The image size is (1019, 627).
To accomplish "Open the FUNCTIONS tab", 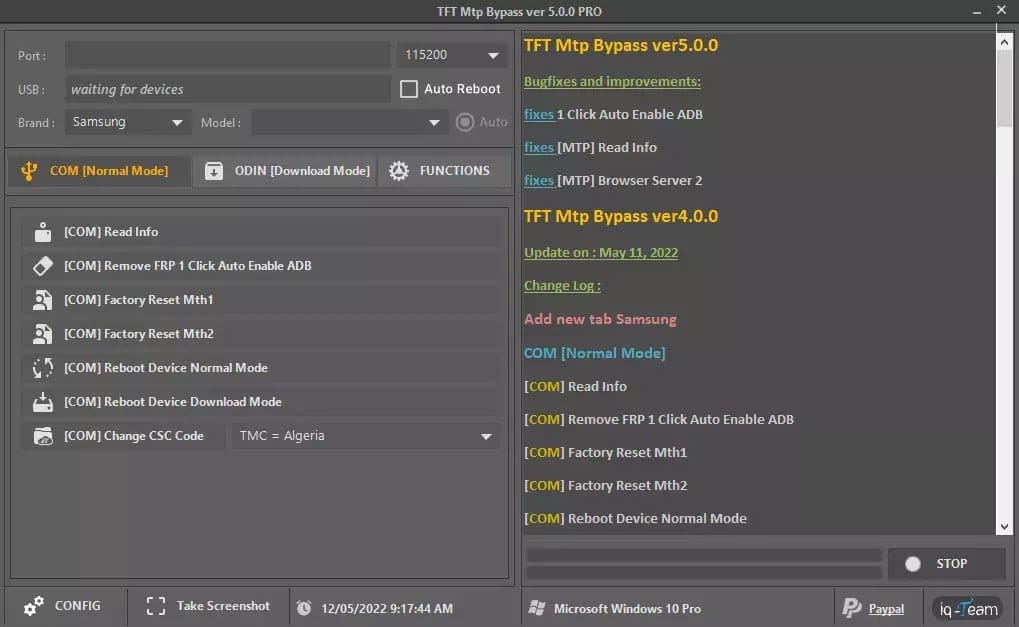I will (444, 170).
